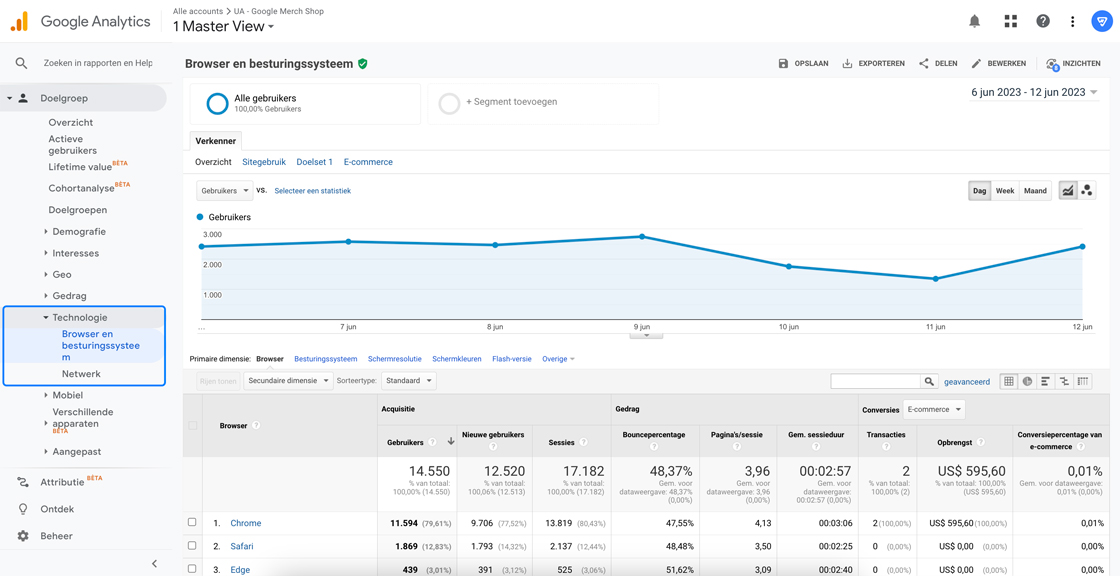Switch to the Doelset 1 tab

tap(314, 162)
